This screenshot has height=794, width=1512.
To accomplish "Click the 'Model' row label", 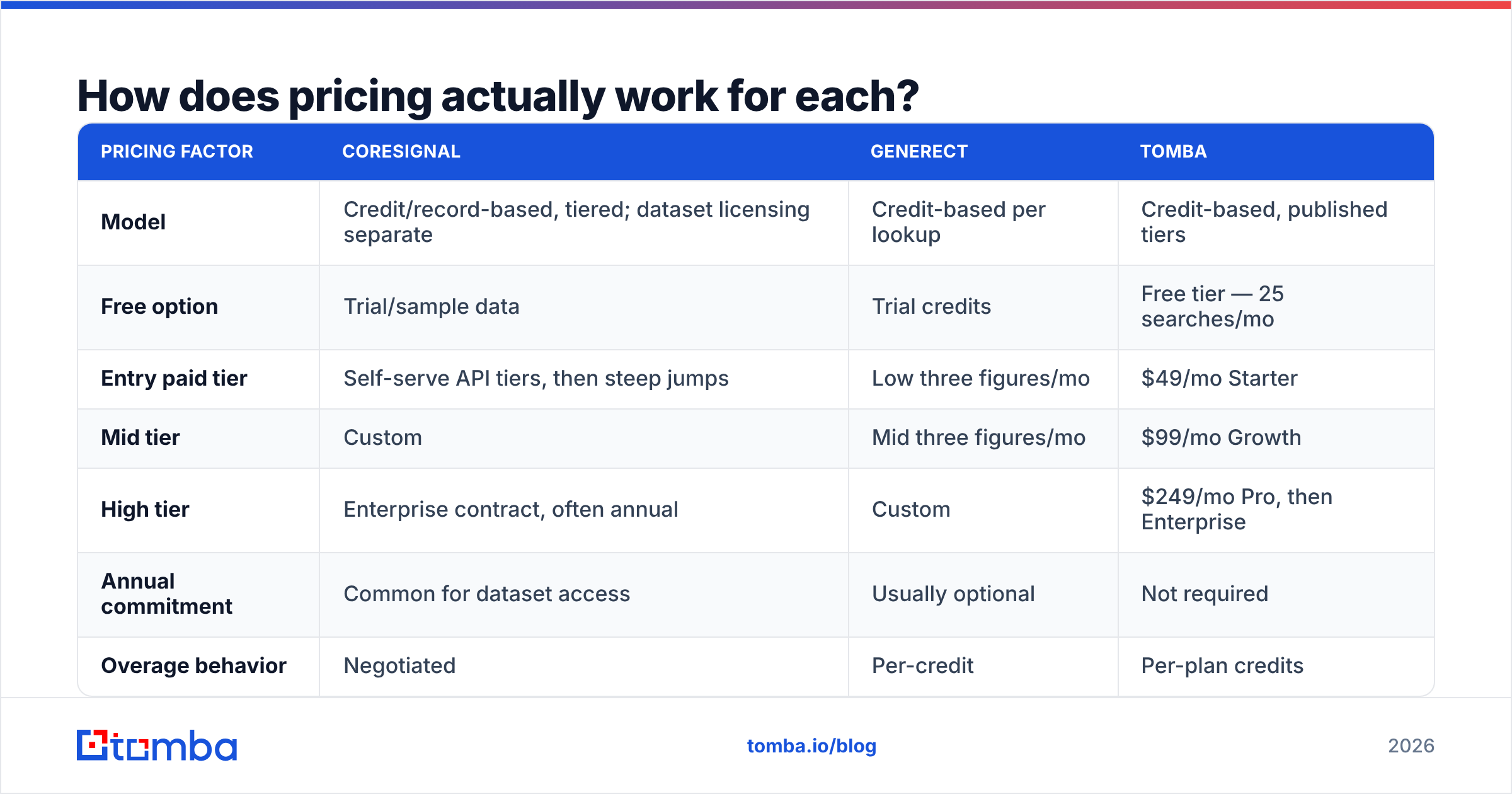I will click(x=134, y=222).
